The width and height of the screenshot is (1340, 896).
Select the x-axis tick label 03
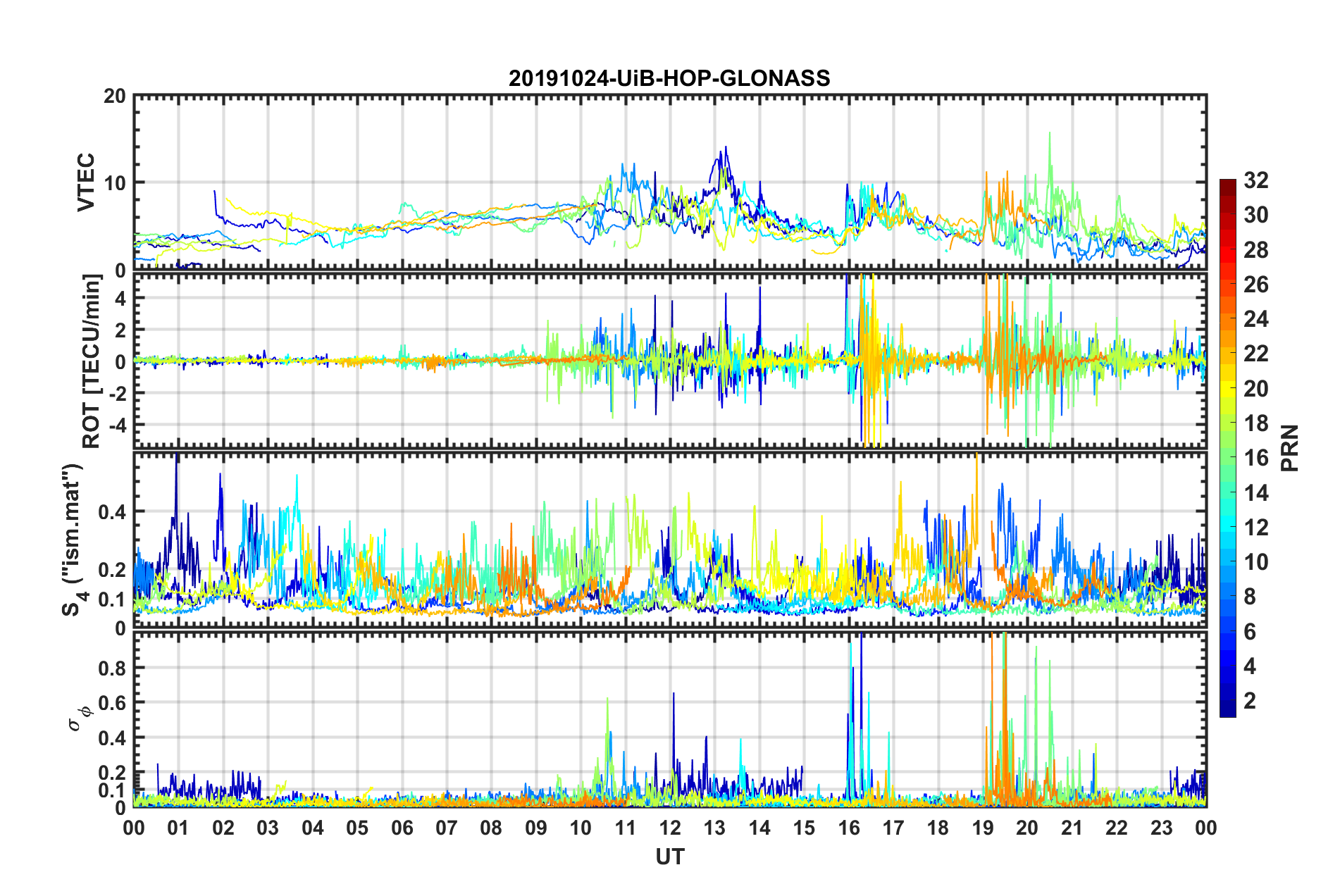(268, 828)
